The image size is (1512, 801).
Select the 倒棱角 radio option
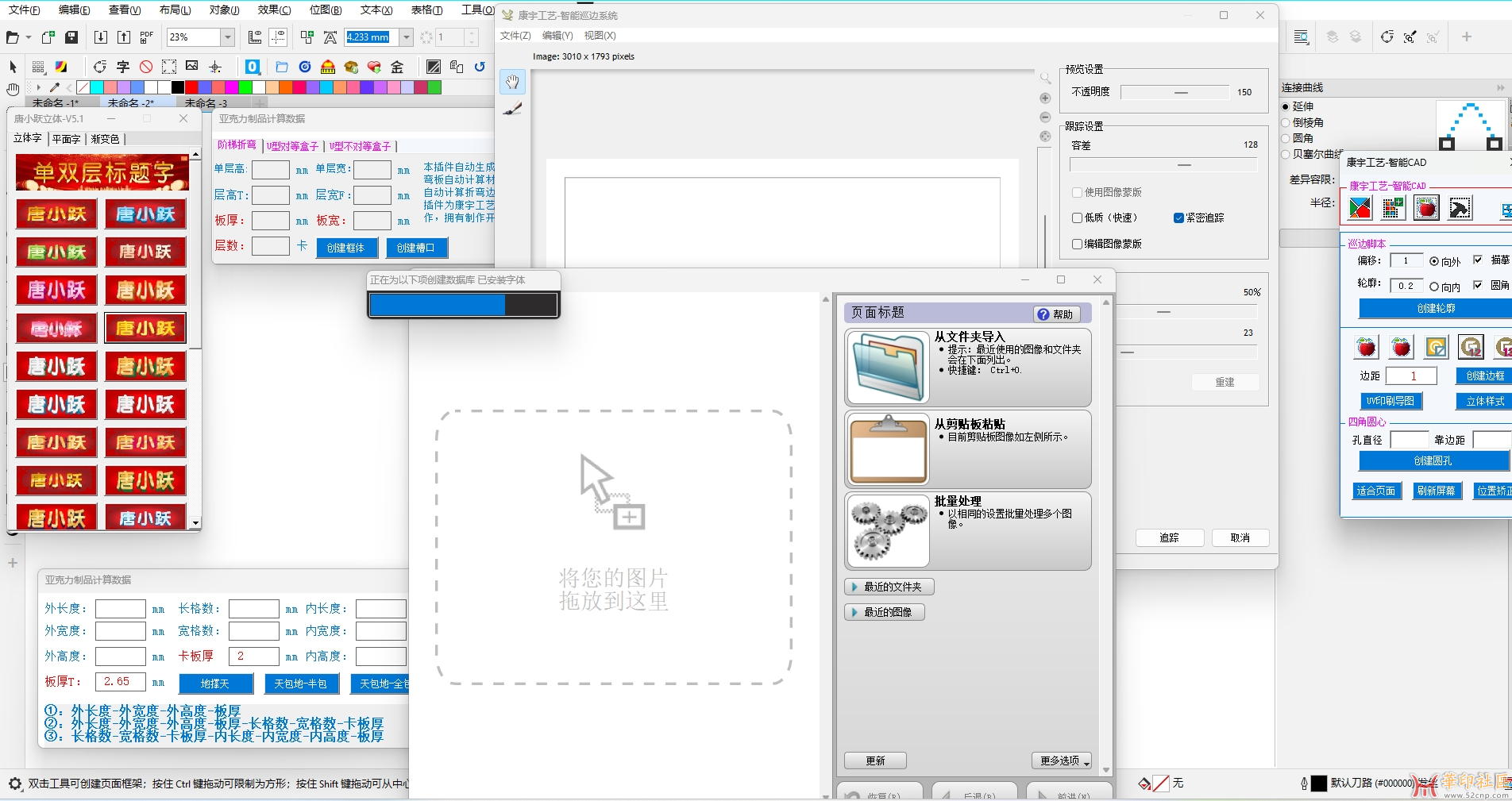click(x=1286, y=122)
